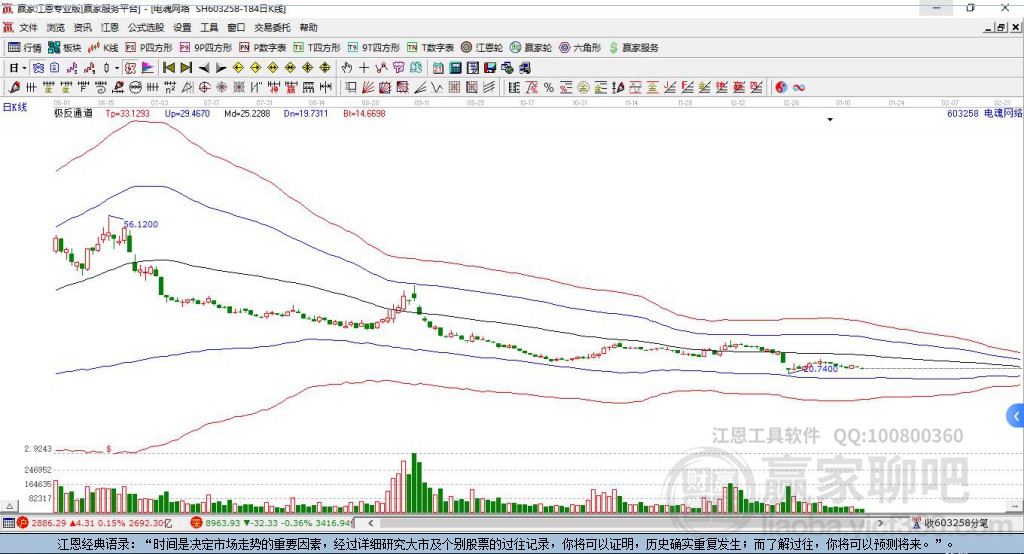
Task: Select the Gann fan red rays tool
Action: click(368, 88)
